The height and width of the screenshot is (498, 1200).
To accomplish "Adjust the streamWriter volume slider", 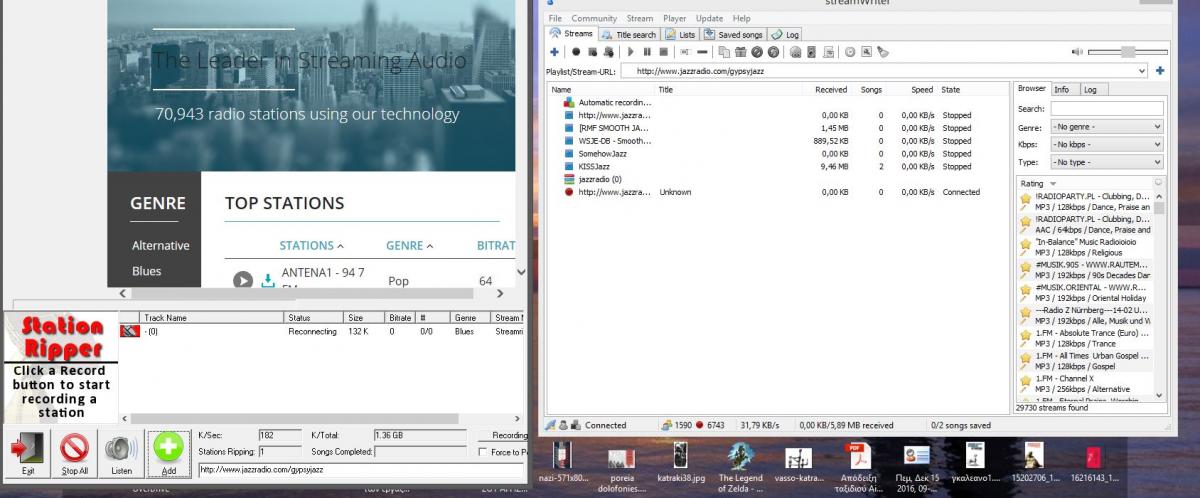I will pyautogui.click(x=1128, y=52).
